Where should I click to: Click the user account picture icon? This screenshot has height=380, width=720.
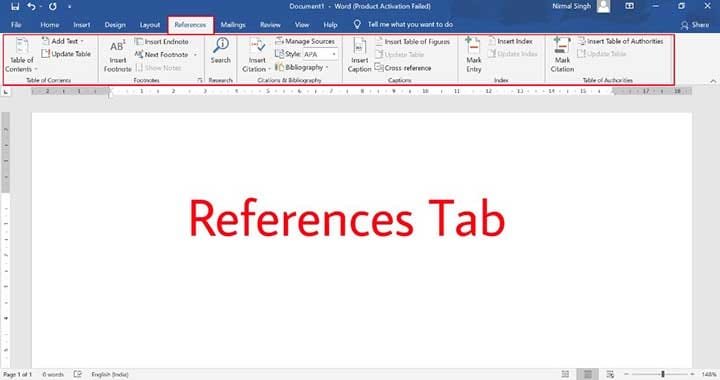(x=603, y=6)
